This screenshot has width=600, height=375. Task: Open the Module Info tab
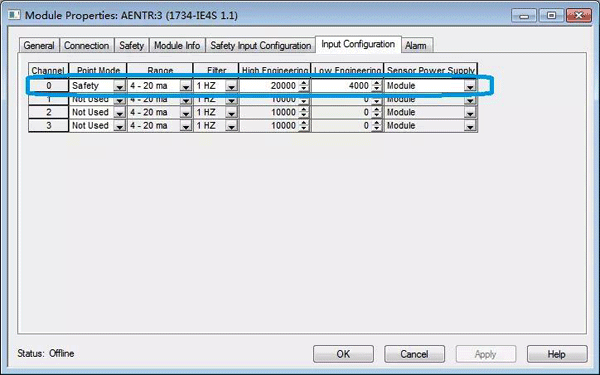(177, 46)
